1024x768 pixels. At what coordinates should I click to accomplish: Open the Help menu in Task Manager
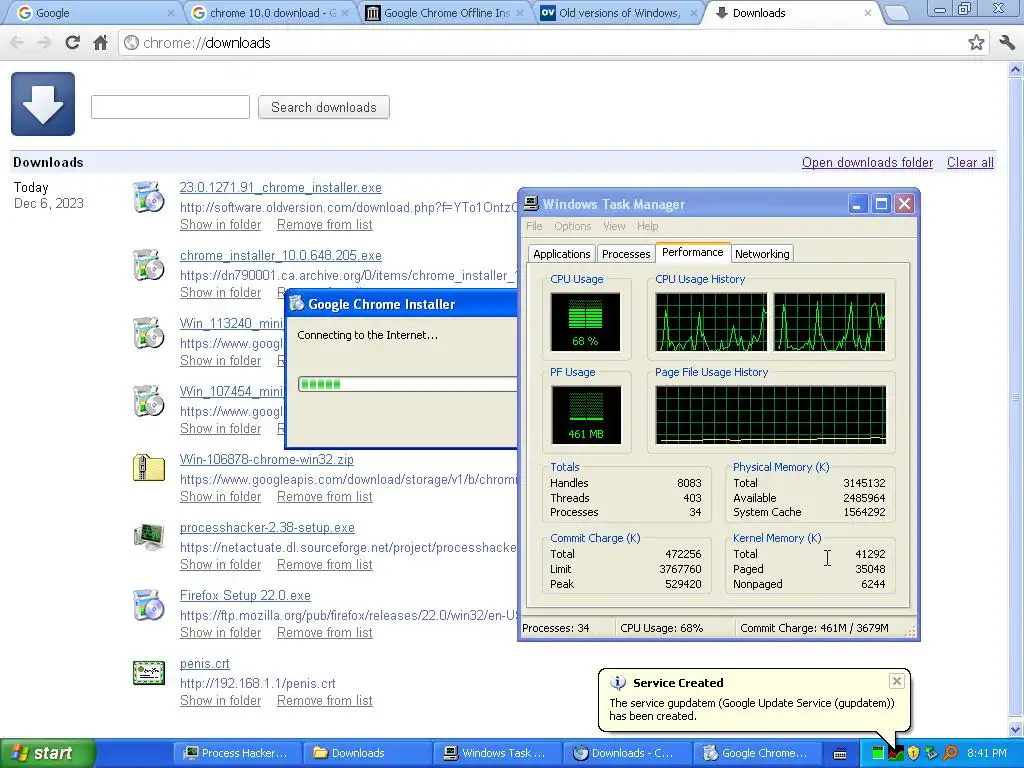coord(647,226)
